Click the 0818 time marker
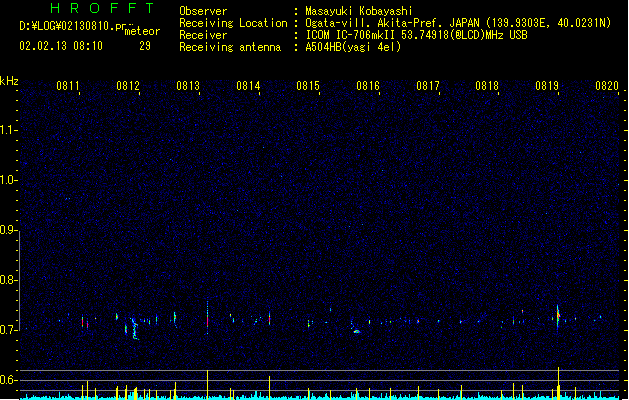629x400 pixels. point(487,86)
